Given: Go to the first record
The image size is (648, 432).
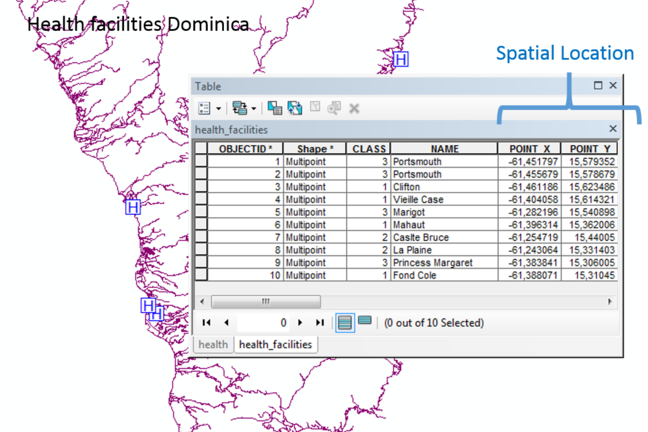Looking at the screenshot, I should coord(207,323).
